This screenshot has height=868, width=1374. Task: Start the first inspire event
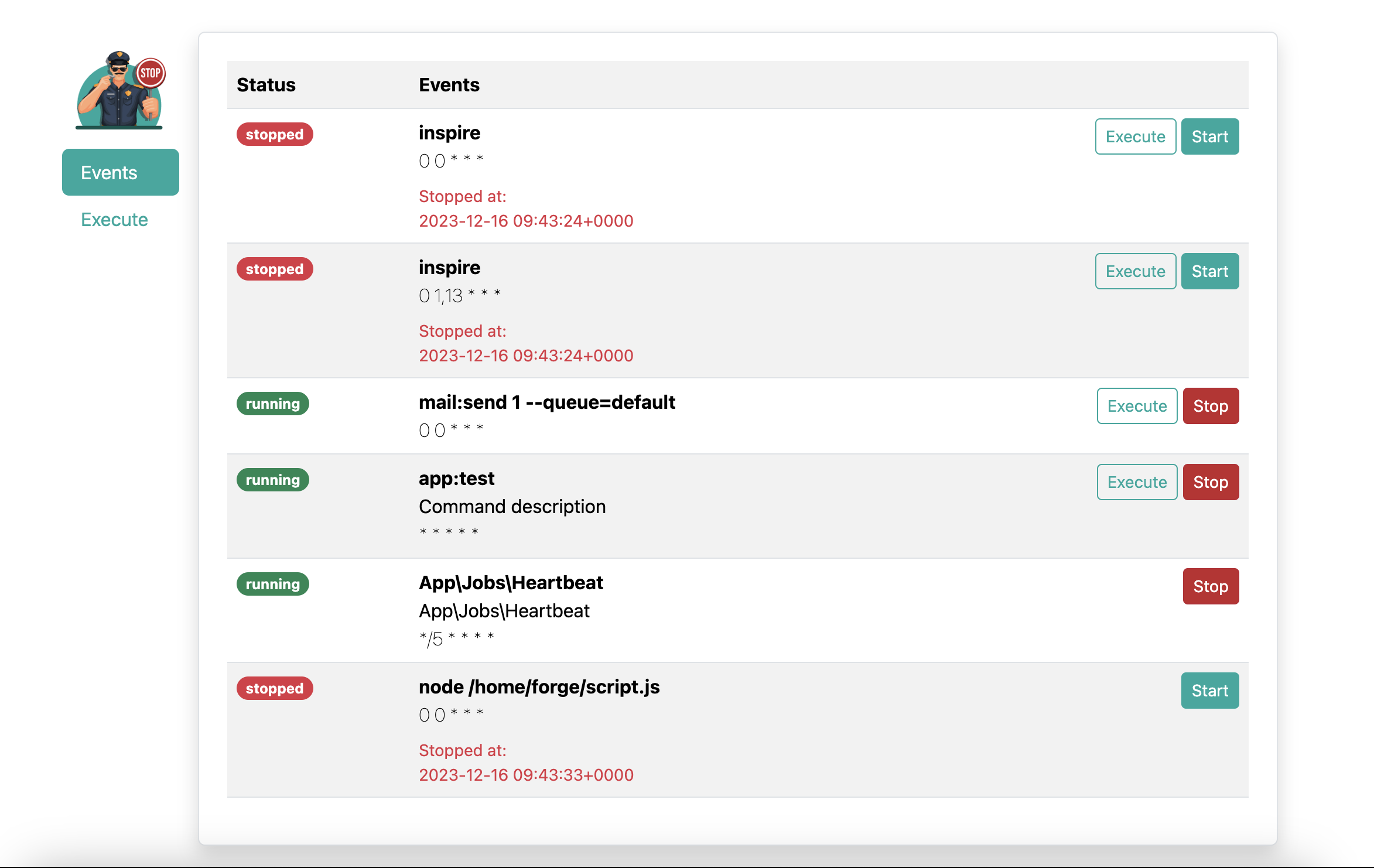pyautogui.click(x=1209, y=136)
